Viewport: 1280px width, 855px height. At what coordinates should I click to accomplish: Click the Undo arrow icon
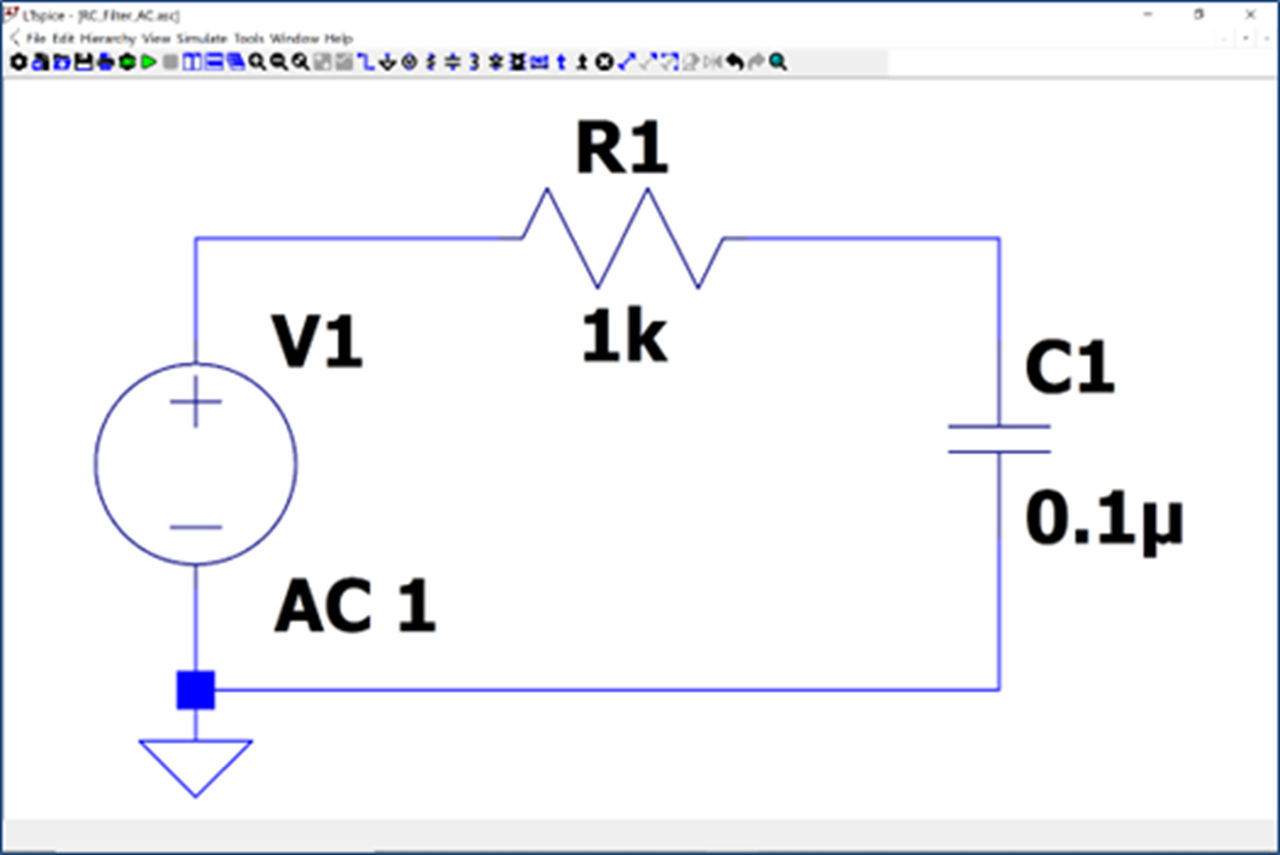[x=734, y=62]
